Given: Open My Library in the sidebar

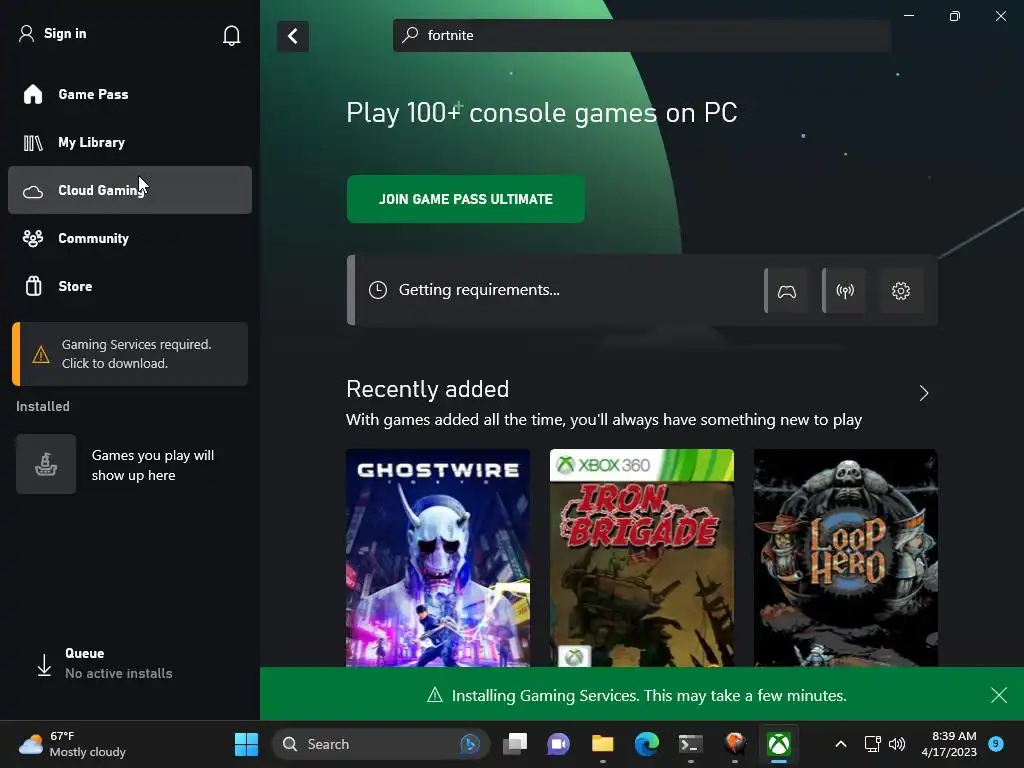Looking at the screenshot, I should point(129,142).
